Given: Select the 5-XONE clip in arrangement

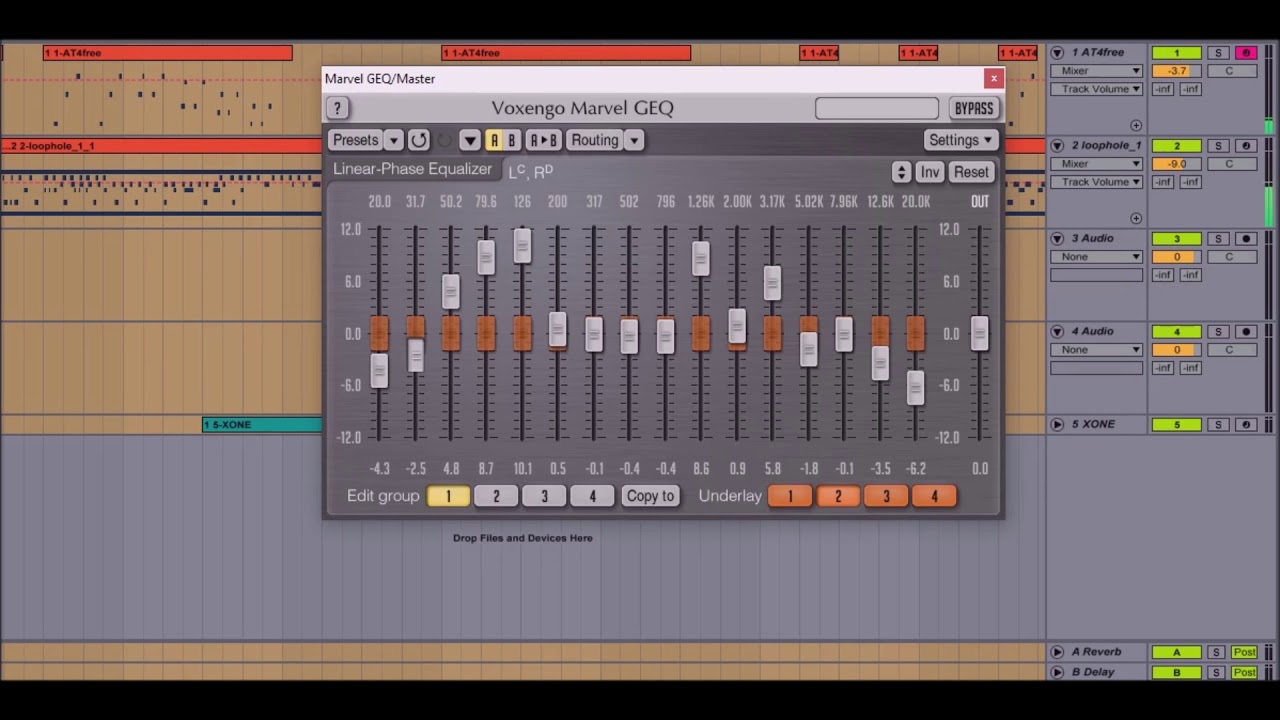Looking at the screenshot, I should 262,425.
